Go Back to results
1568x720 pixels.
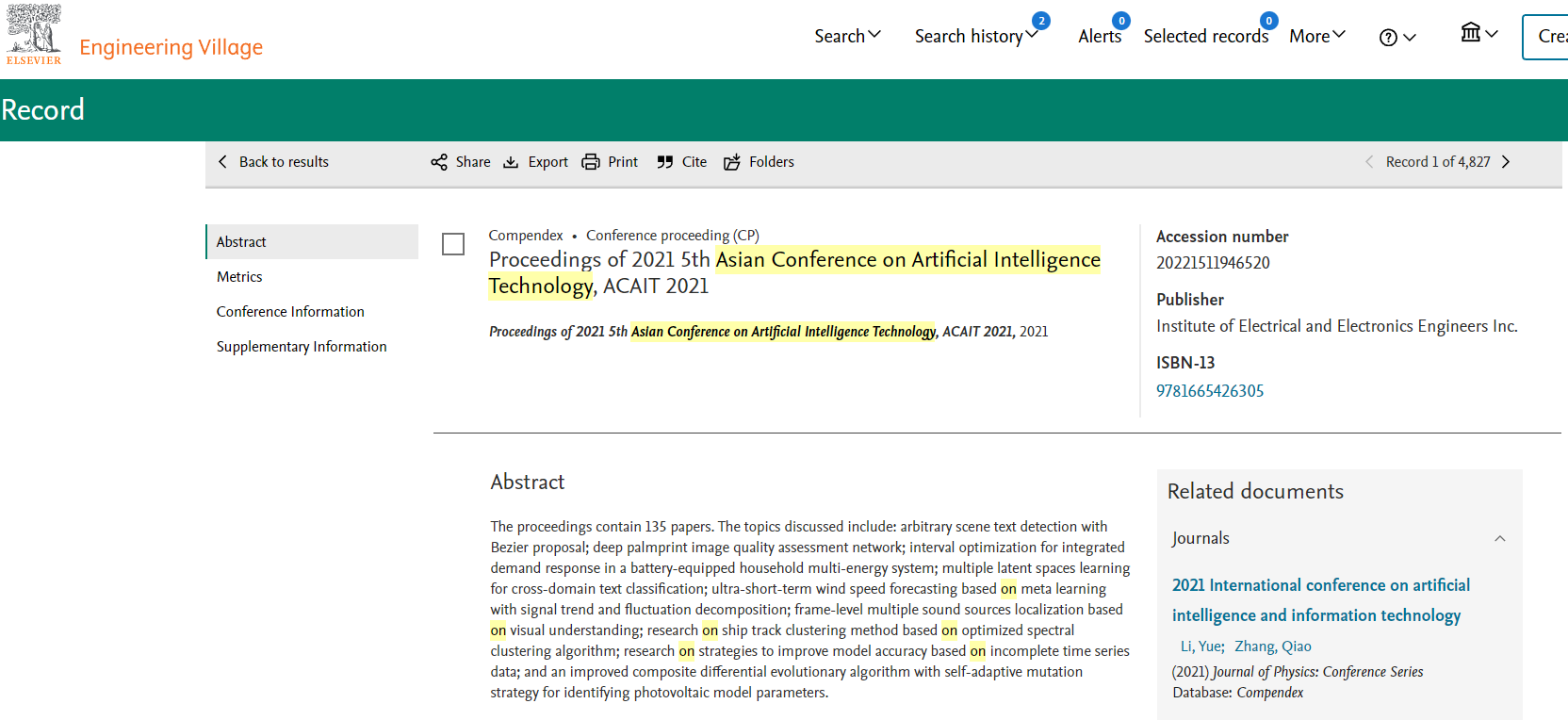pos(284,162)
